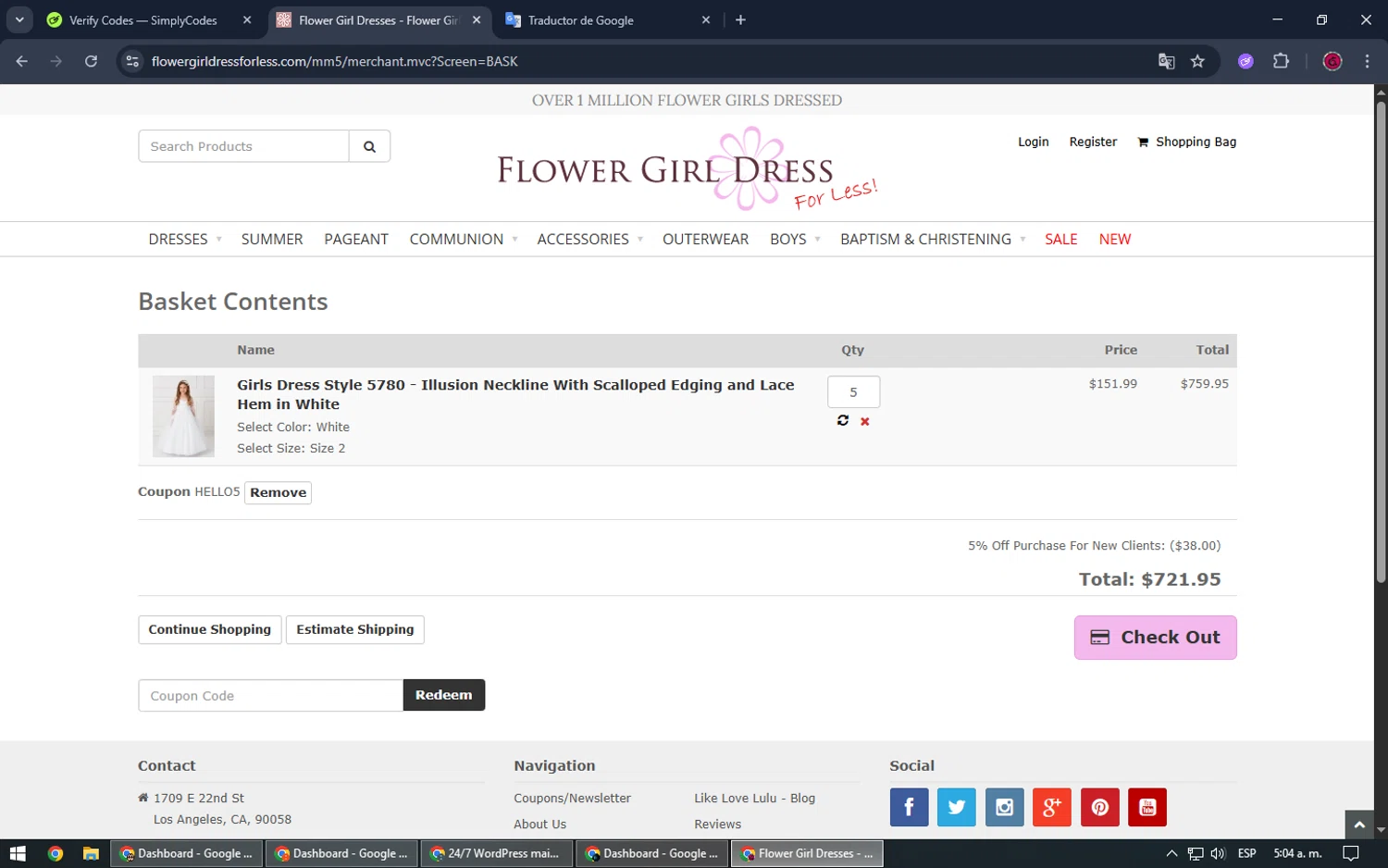Close the Flower Girl Dresses tab

477,19
